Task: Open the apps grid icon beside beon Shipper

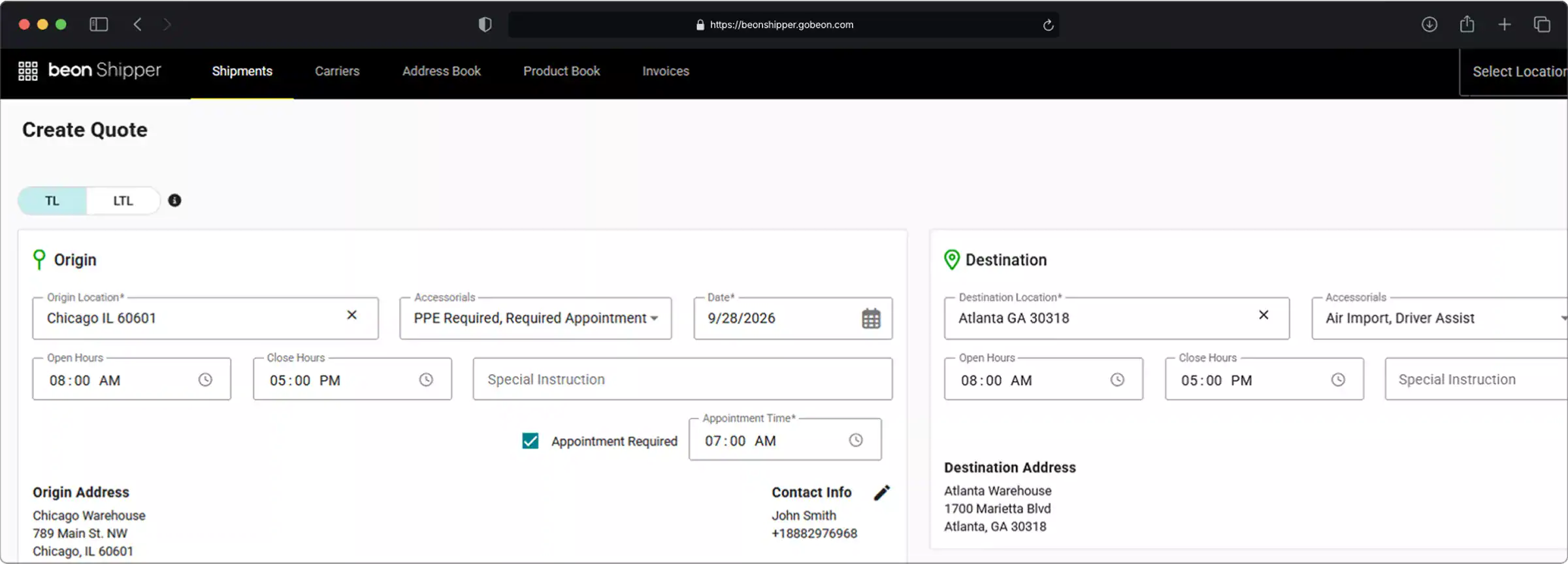Action: click(x=27, y=70)
